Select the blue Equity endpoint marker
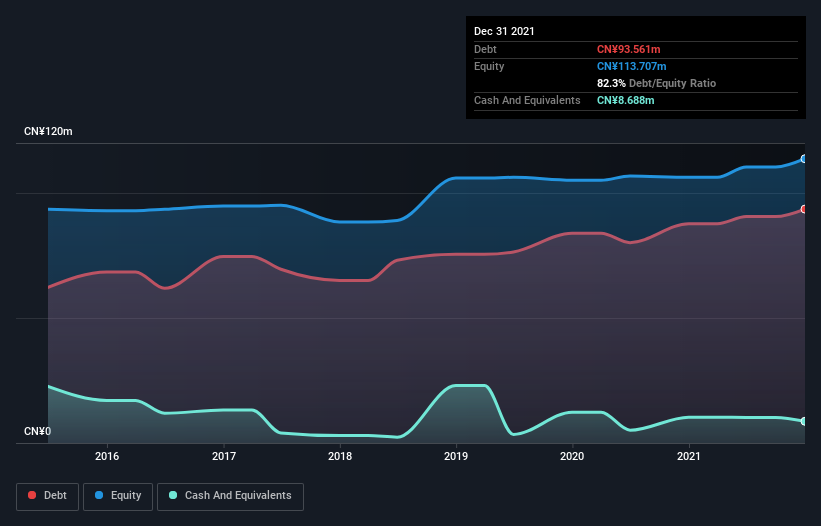 (804, 159)
